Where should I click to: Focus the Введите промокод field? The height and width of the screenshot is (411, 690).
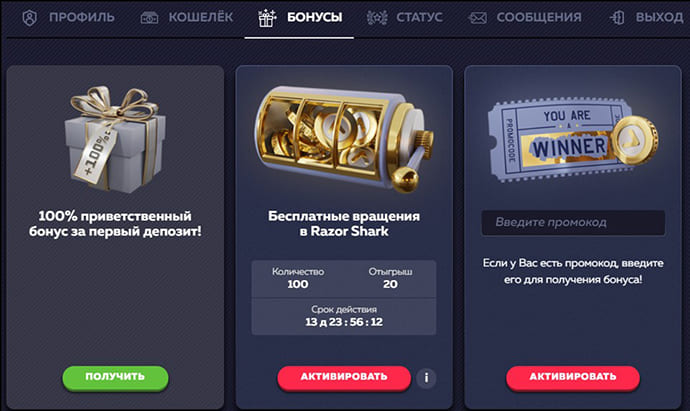coord(573,223)
